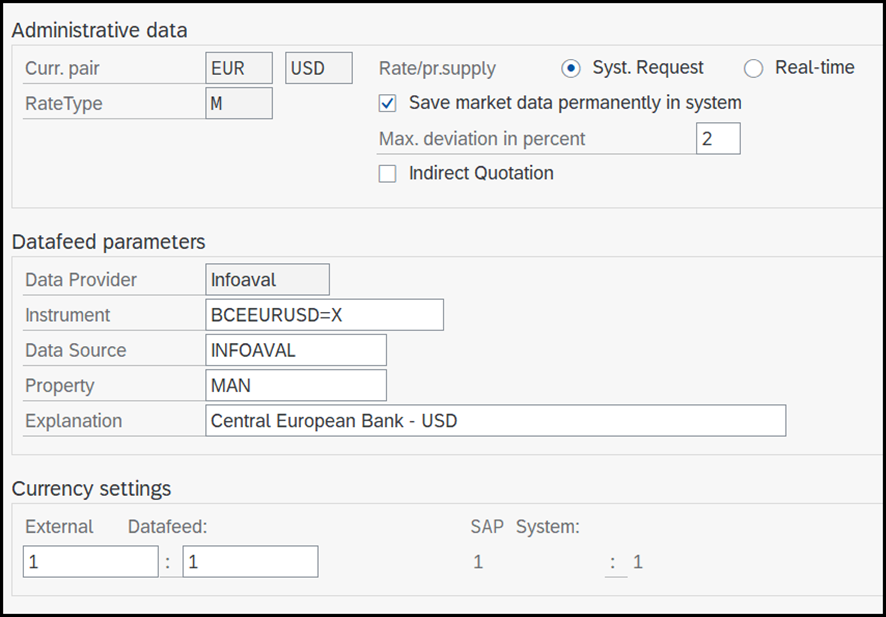Enable the Indirect Quotation option

coord(387,173)
